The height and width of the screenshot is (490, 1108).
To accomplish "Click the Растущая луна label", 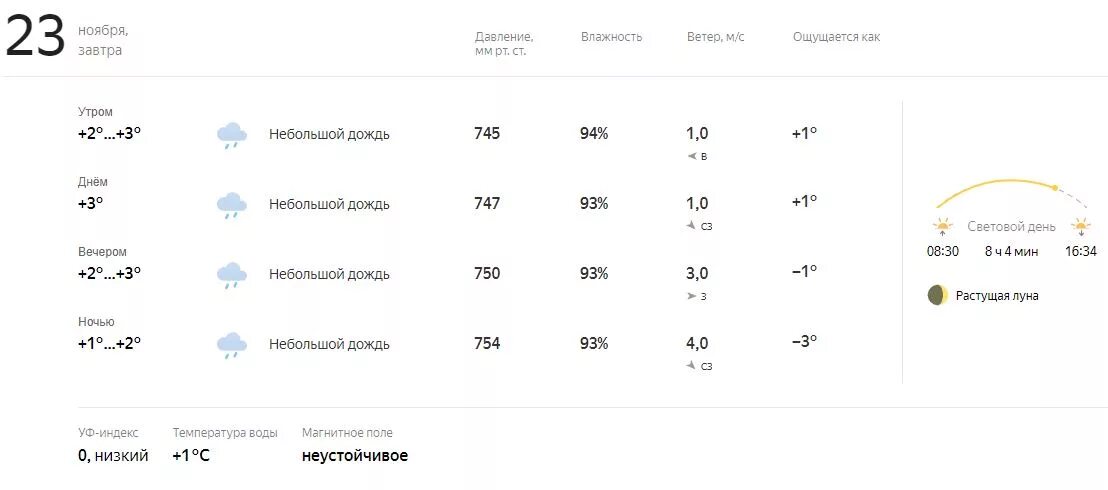I will pyautogui.click(x=997, y=296).
